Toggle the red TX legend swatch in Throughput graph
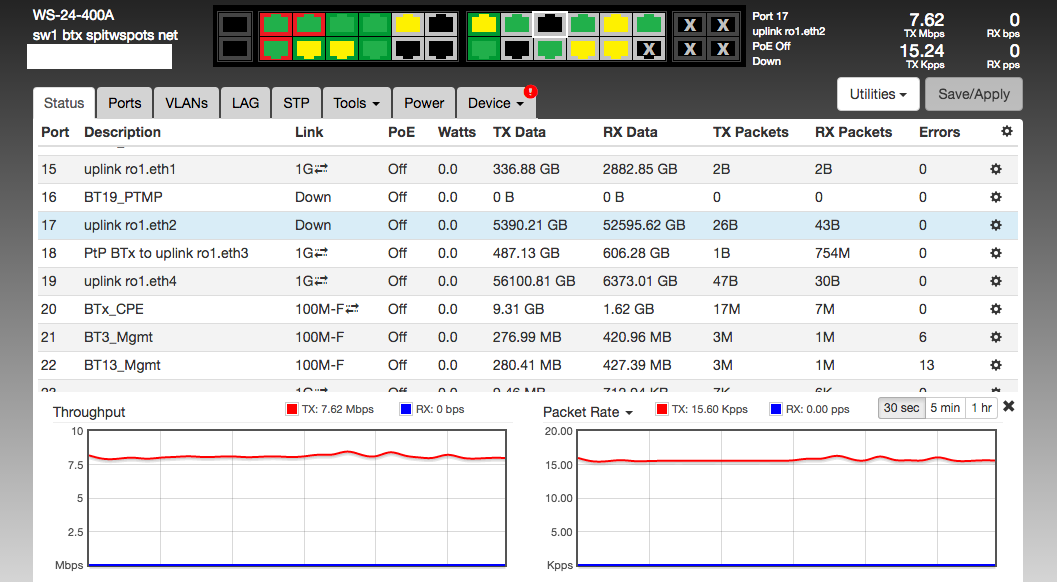 (292, 409)
